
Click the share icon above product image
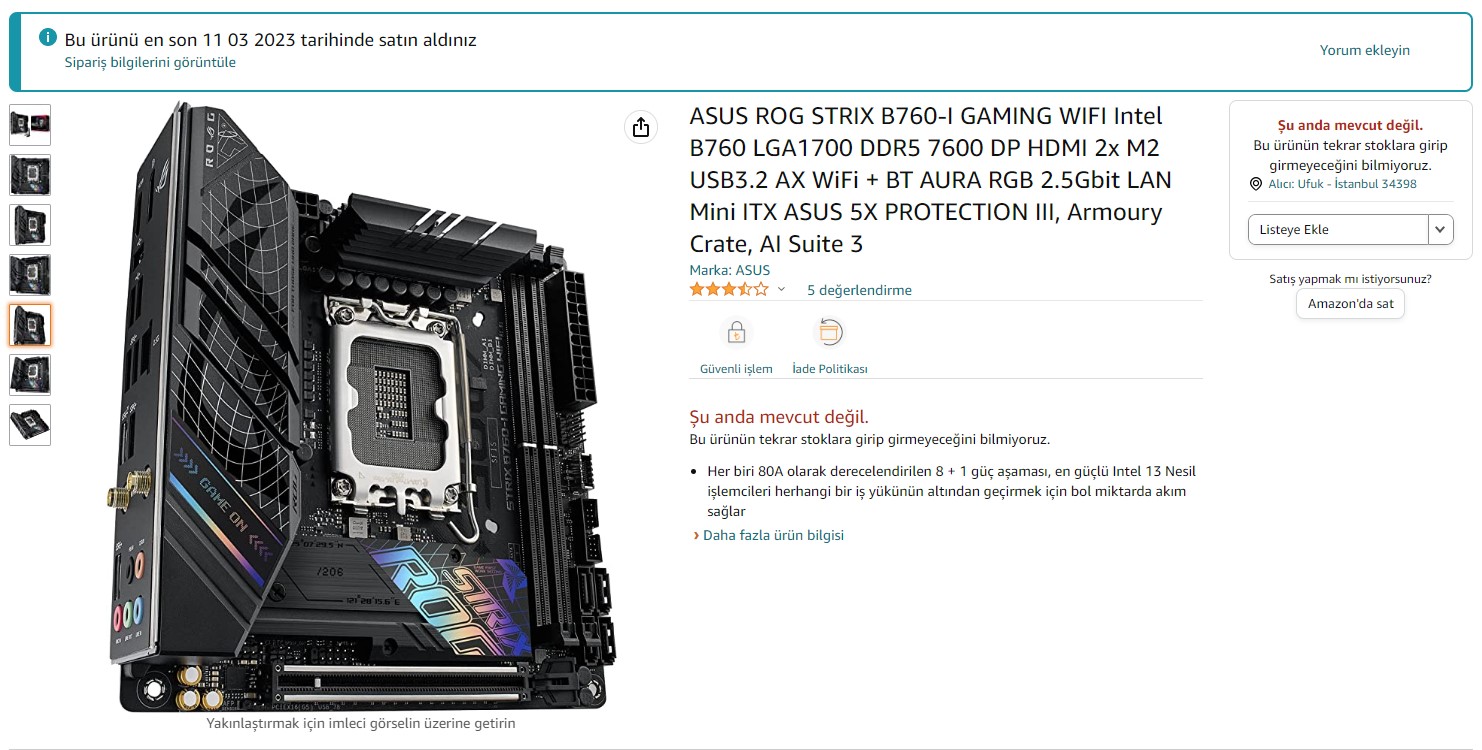point(641,127)
